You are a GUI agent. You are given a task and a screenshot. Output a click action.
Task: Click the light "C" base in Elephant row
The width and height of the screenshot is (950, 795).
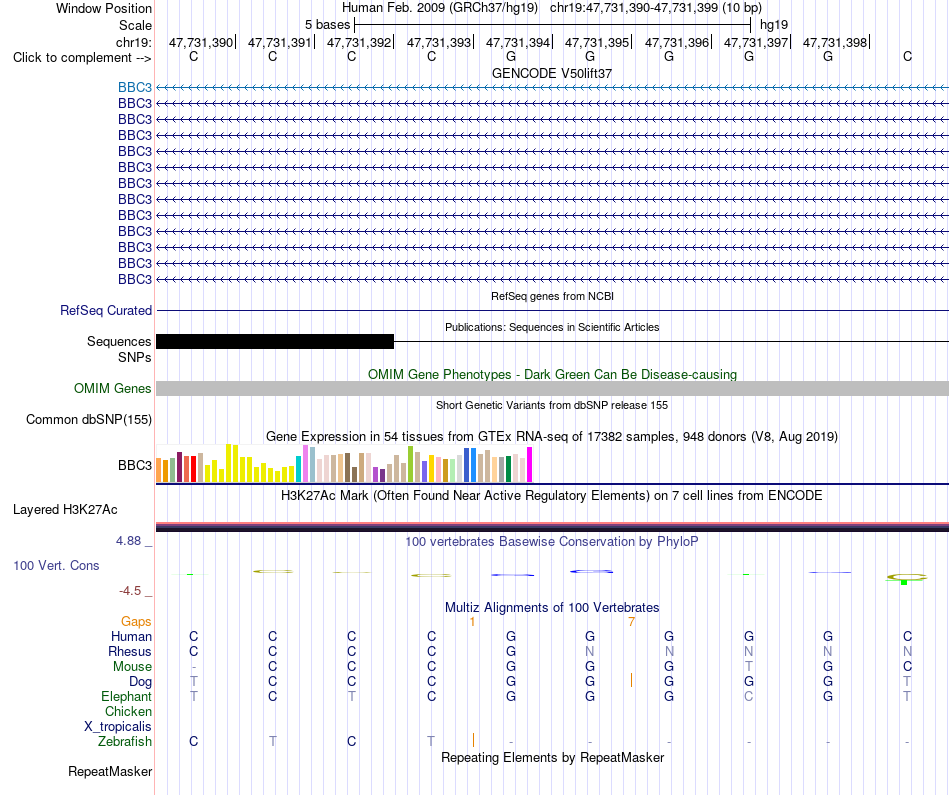(x=748, y=696)
